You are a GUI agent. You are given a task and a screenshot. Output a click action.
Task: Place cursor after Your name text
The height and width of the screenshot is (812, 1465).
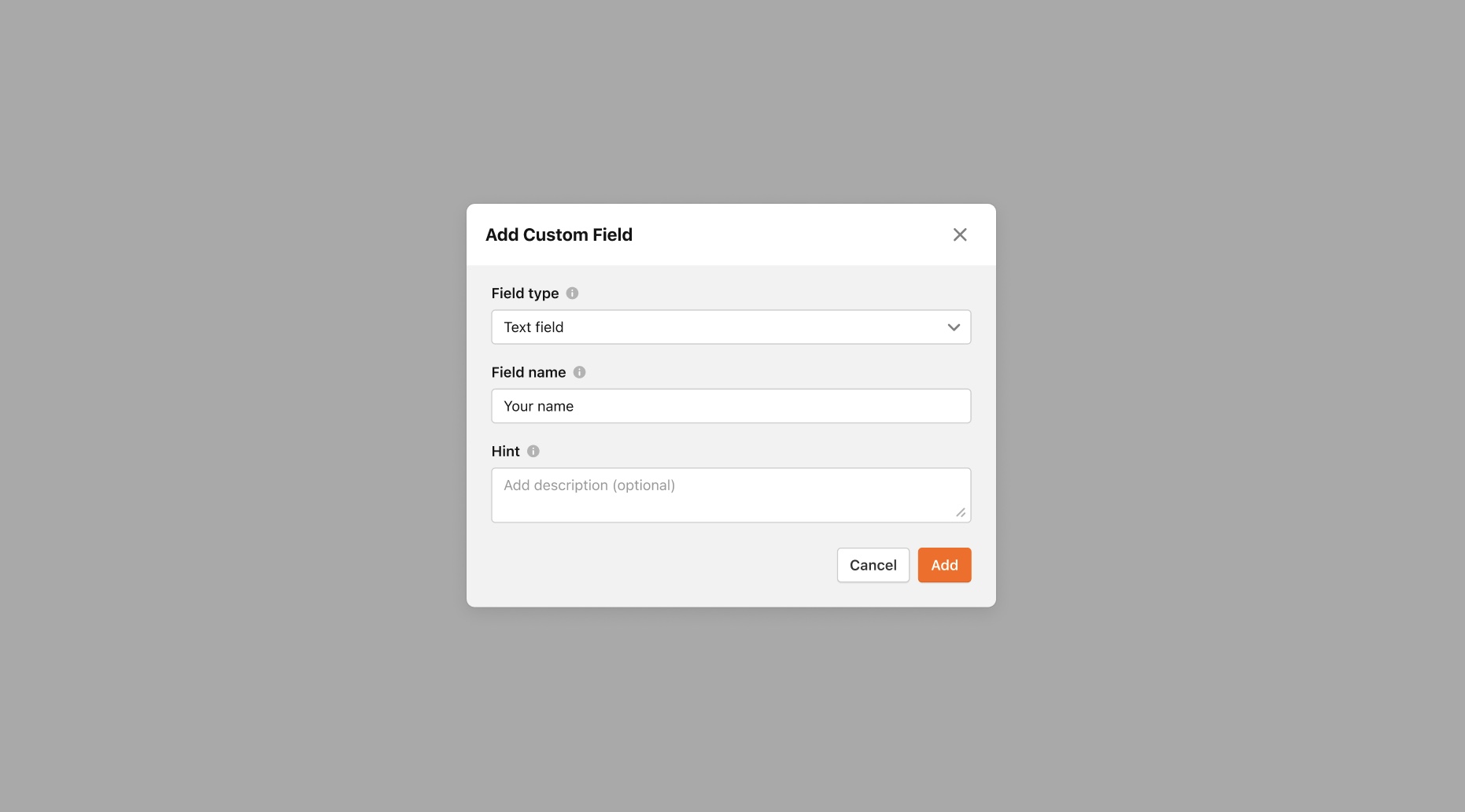[575, 406]
